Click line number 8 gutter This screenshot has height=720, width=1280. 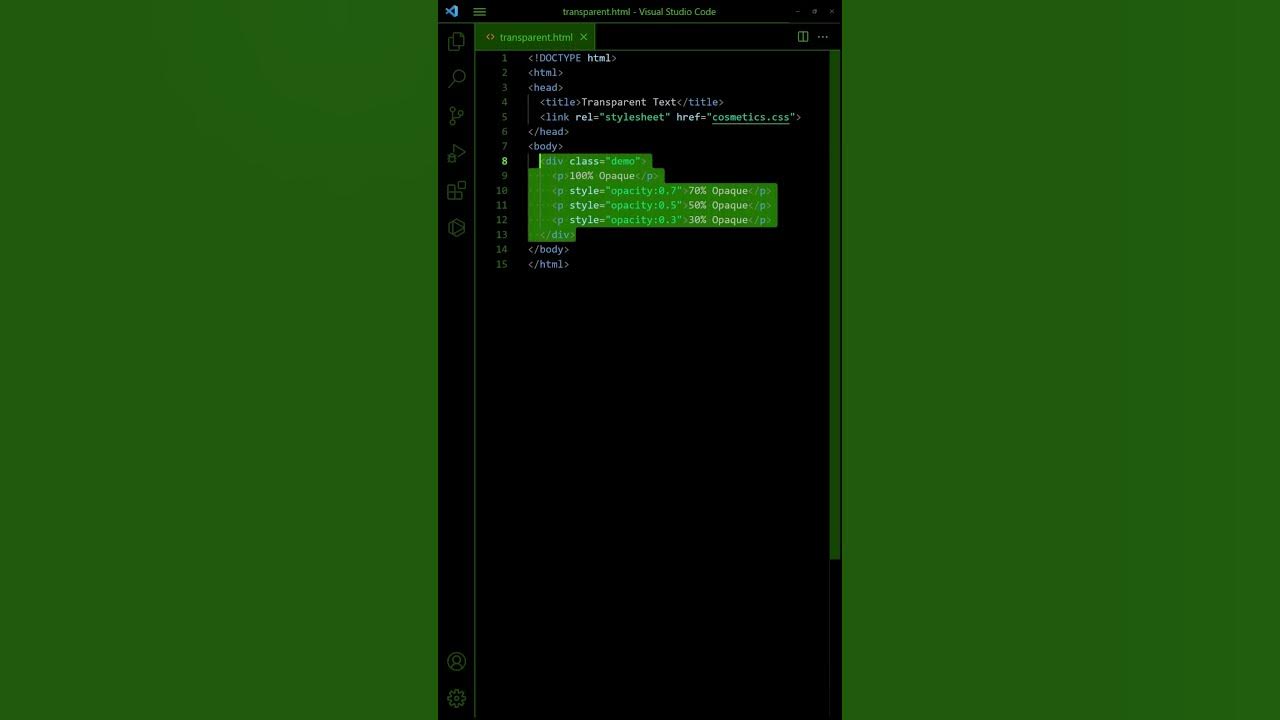504,161
